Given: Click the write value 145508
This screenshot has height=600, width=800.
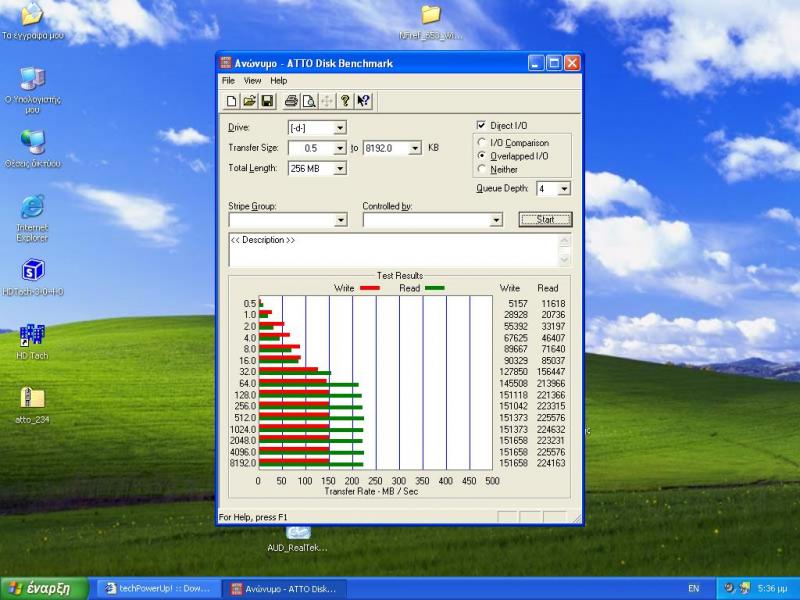Looking at the screenshot, I should pos(514,383).
